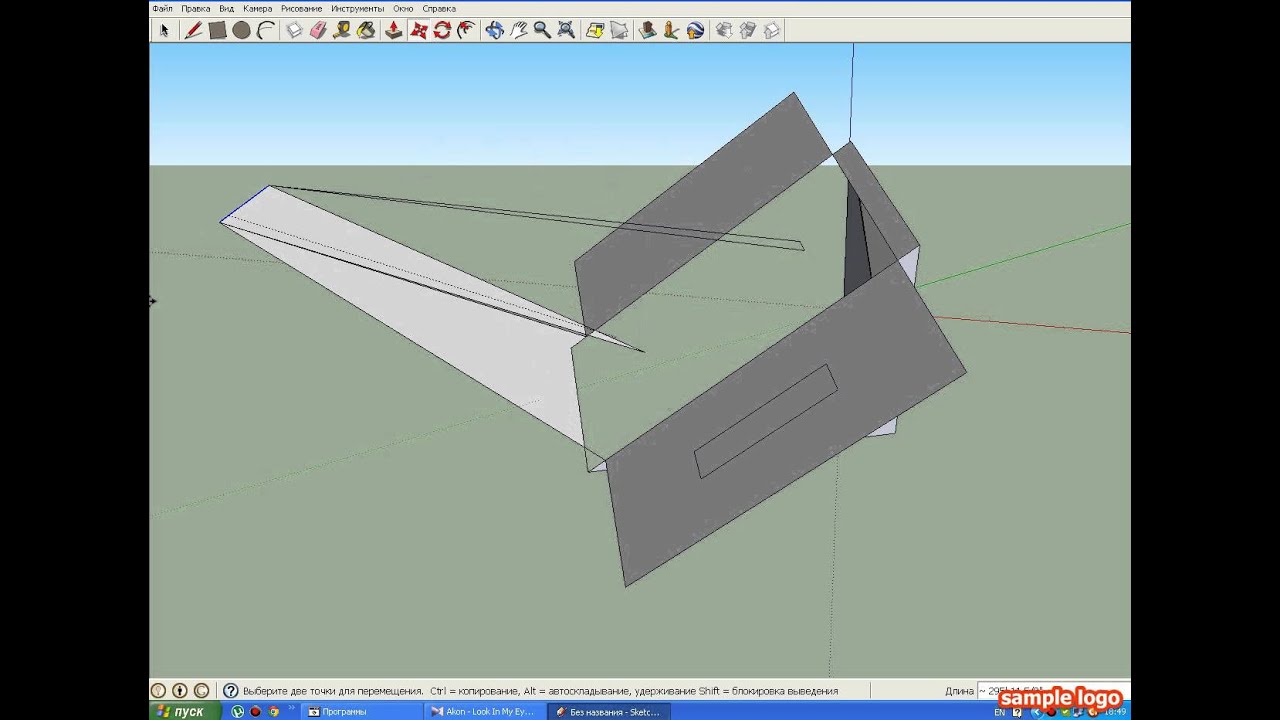This screenshot has height=720, width=1280.
Task: Select the Push/Pull tool
Action: point(394,30)
